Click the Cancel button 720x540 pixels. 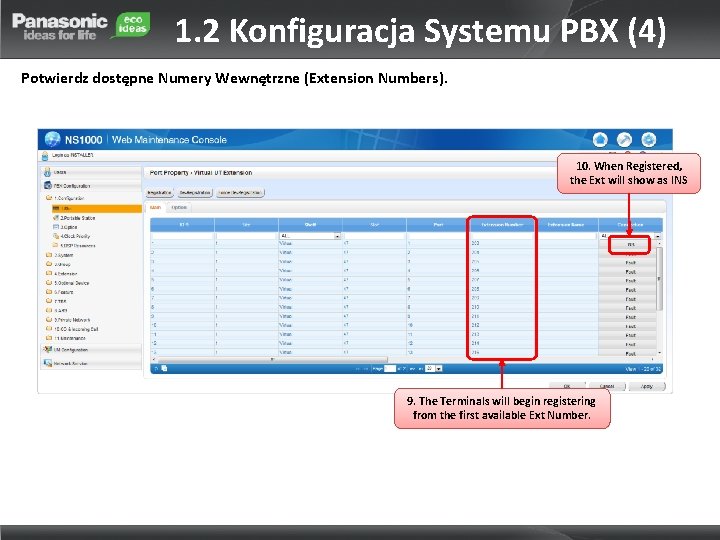tap(607, 386)
